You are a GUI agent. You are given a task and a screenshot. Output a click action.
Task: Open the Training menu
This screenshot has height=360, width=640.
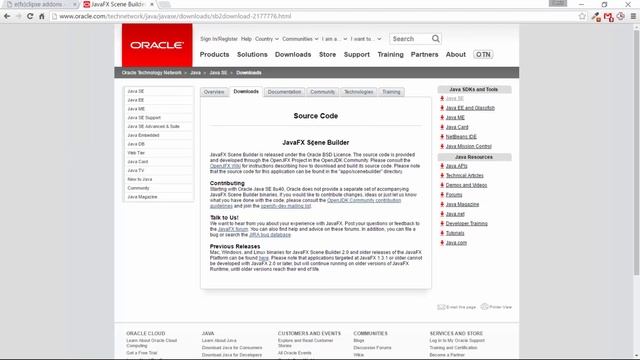pyautogui.click(x=390, y=54)
